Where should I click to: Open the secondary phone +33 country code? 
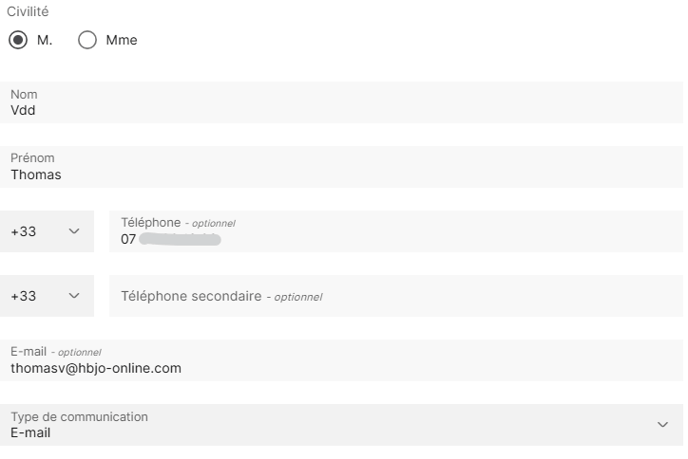point(47,296)
